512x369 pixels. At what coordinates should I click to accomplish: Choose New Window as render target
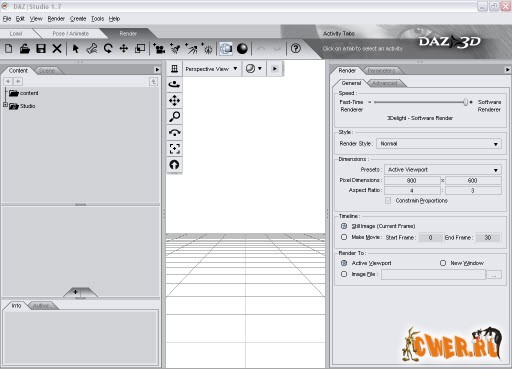point(443,263)
